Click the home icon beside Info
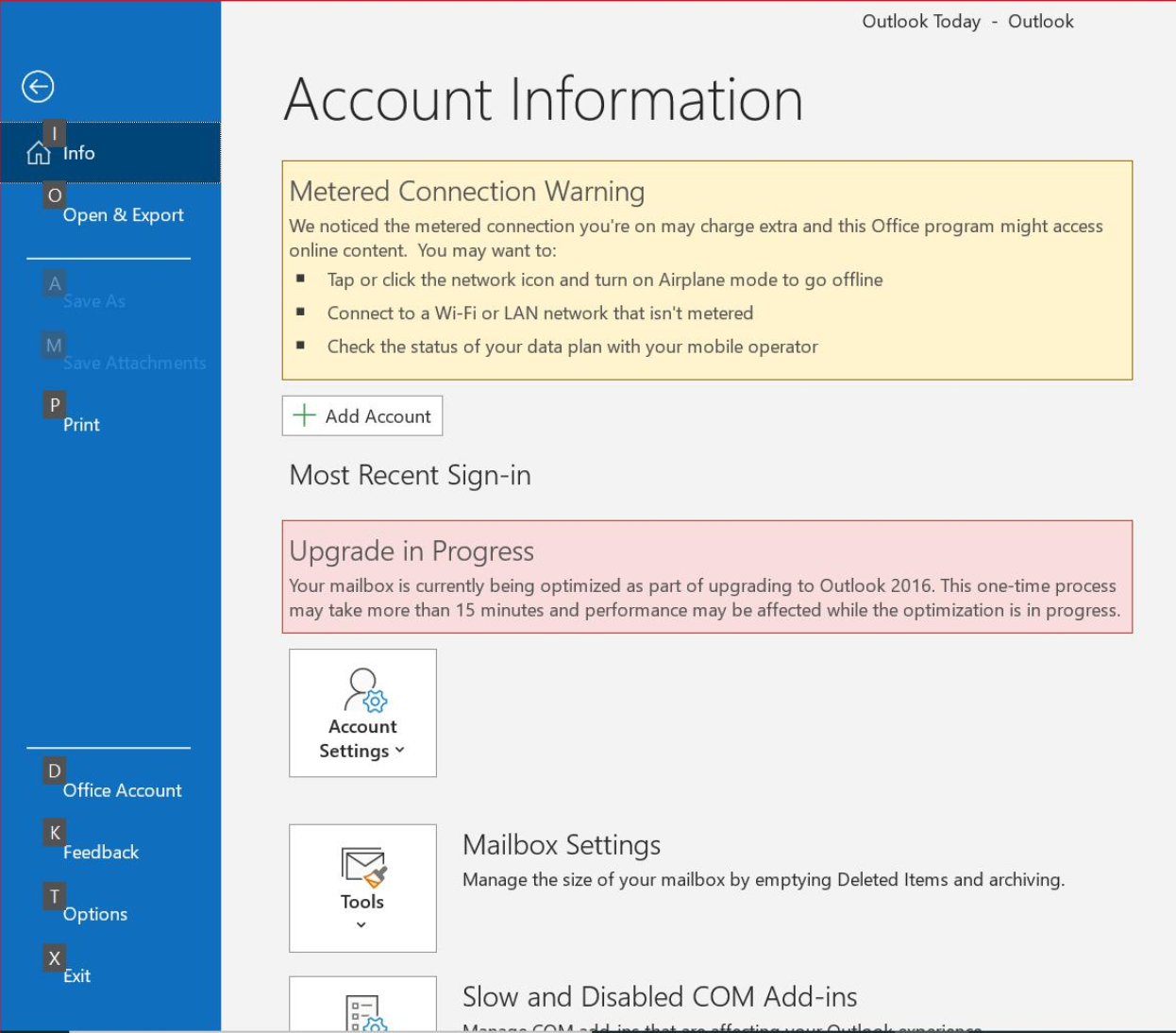1176x1033 pixels. coord(39,153)
